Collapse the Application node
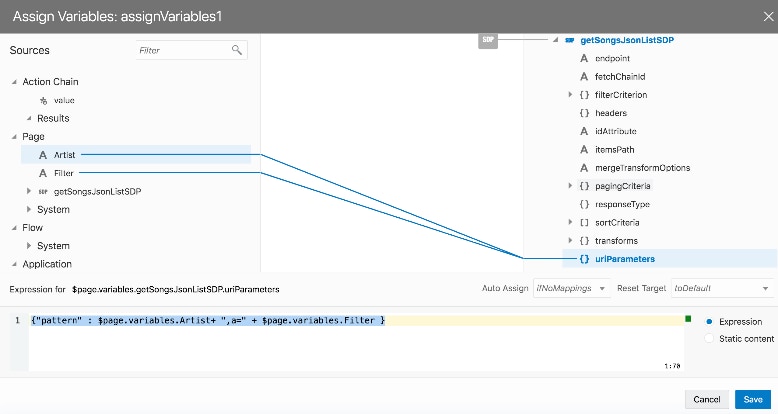This screenshot has height=414, width=778. (14, 264)
